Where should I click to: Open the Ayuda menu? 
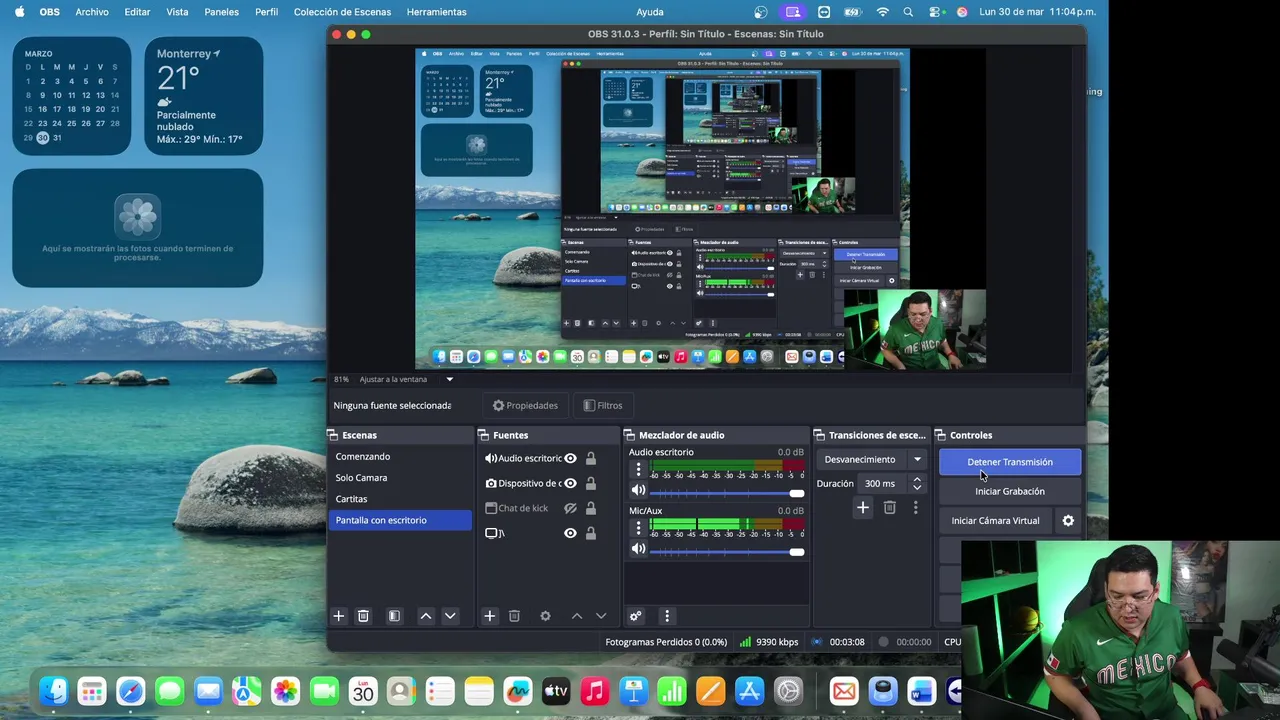tap(650, 12)
